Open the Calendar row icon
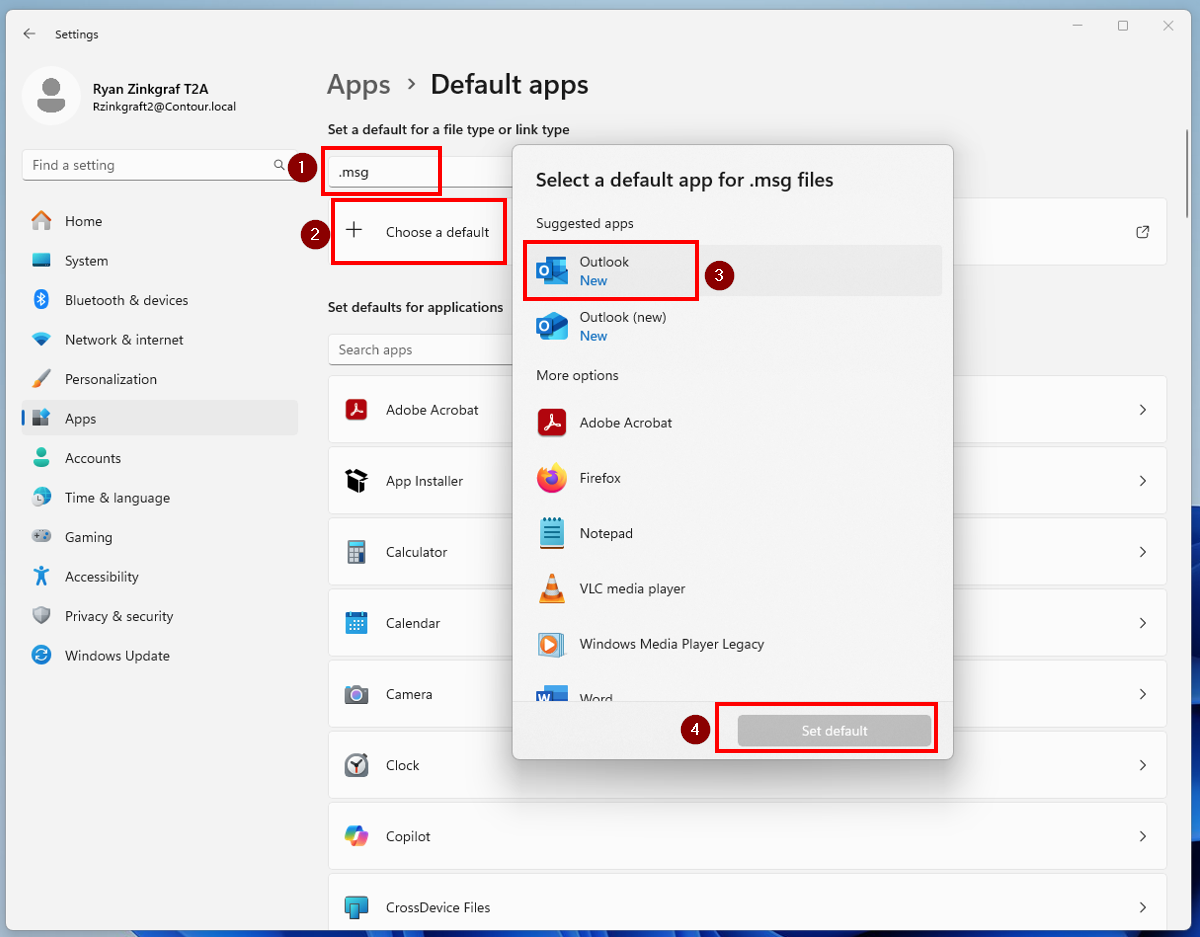The height and width of the screenshot is (937, 1200). 357,623
